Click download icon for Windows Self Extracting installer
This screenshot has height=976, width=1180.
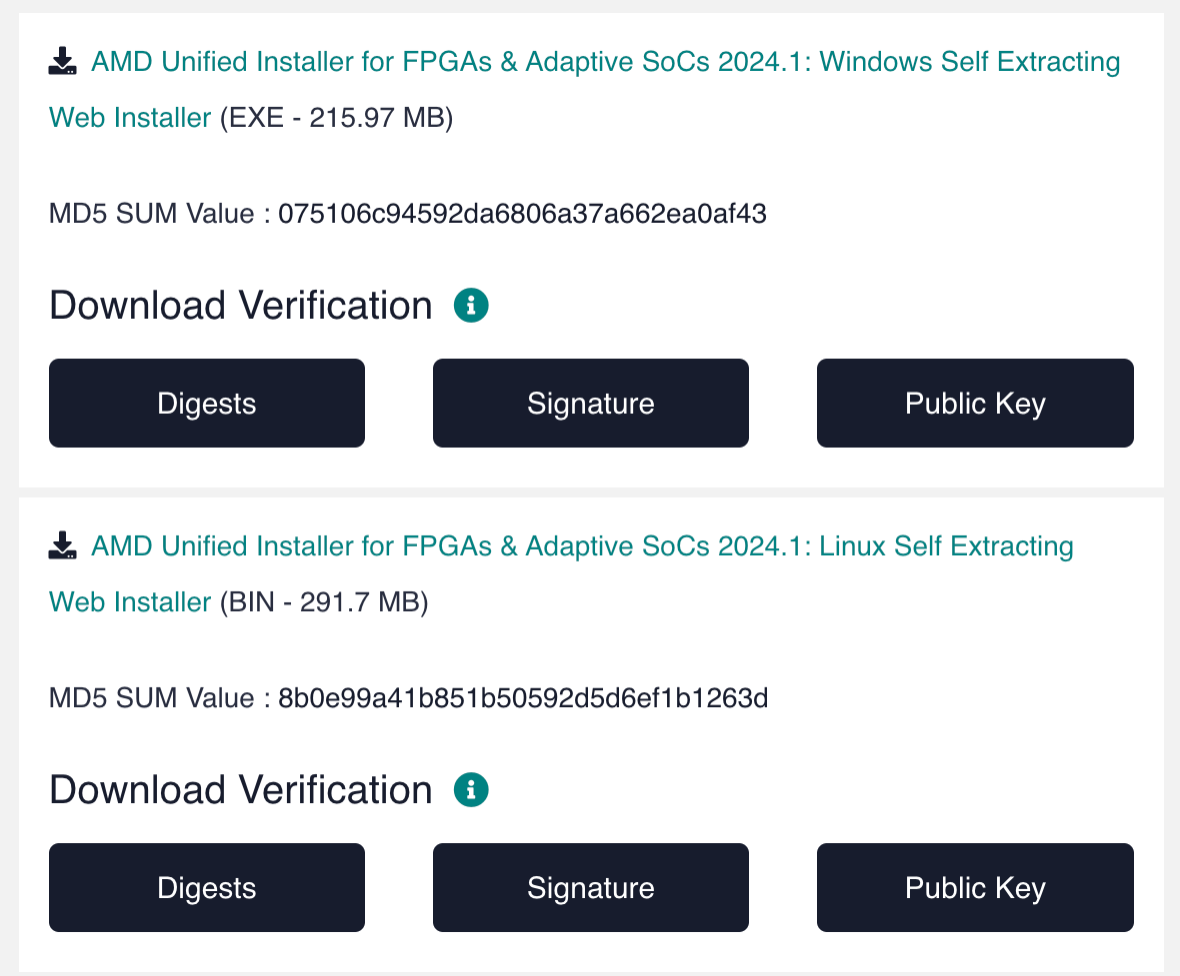(63, 63)
